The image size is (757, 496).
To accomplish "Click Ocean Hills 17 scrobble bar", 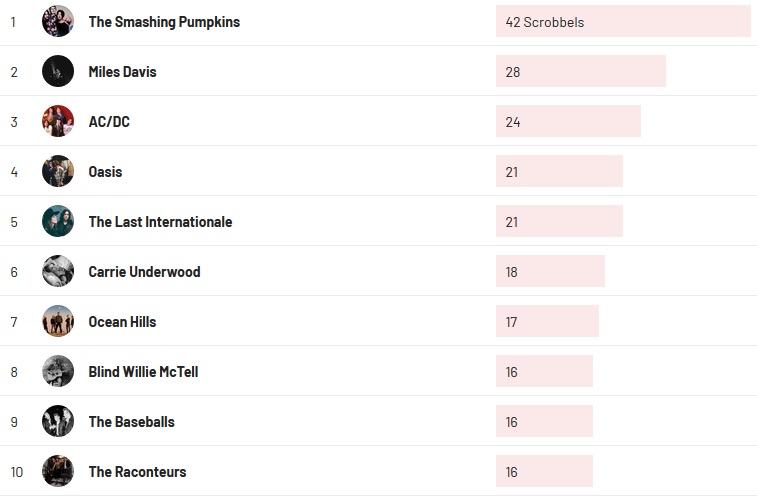I will tap(547, 321).
